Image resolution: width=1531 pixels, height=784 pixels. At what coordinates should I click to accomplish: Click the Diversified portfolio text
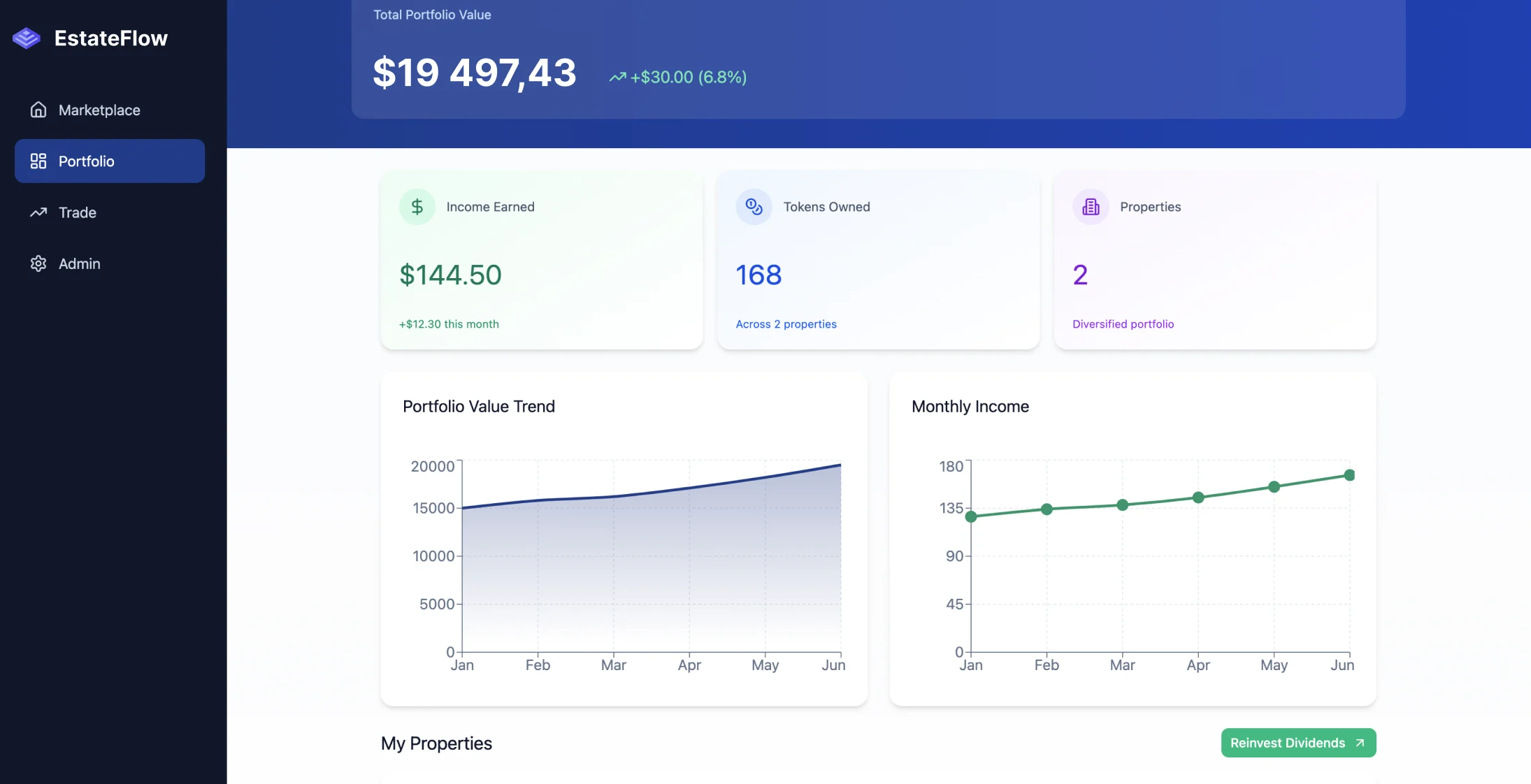pyautogui.click(x=1123, y=324)
